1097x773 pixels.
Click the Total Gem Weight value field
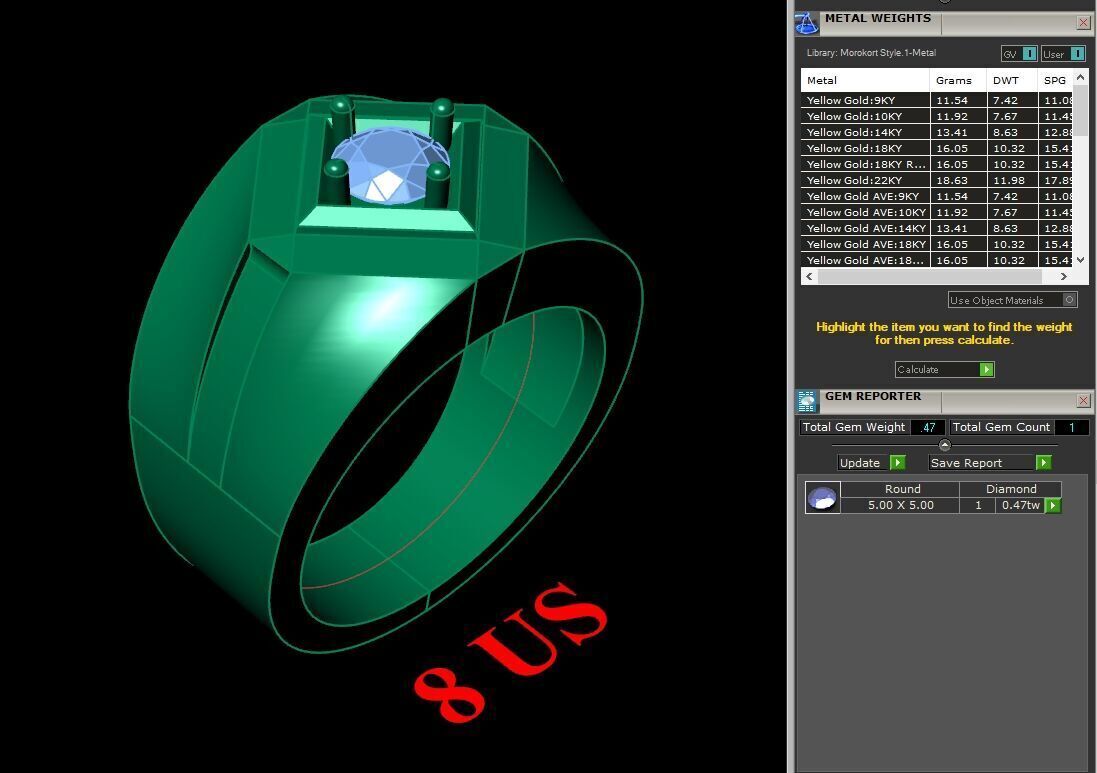tap(928, 427)
